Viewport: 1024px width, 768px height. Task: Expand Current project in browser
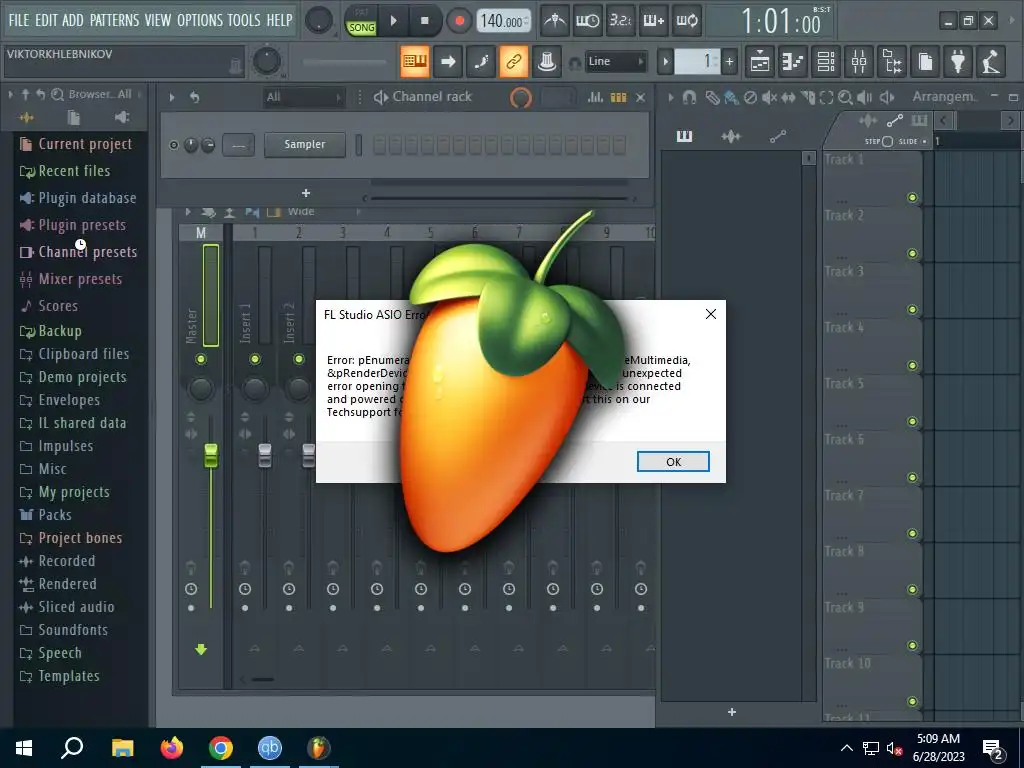click(76, 144)
